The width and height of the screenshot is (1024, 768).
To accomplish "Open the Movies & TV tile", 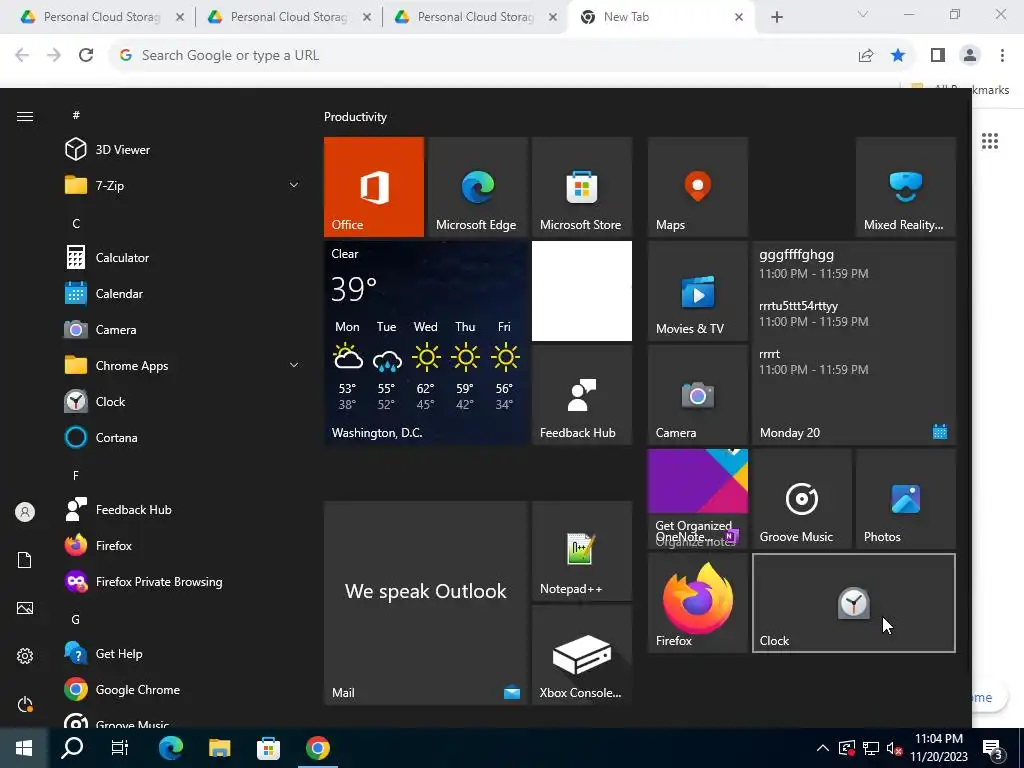I will pyautogui.click(x=697, y=291).
